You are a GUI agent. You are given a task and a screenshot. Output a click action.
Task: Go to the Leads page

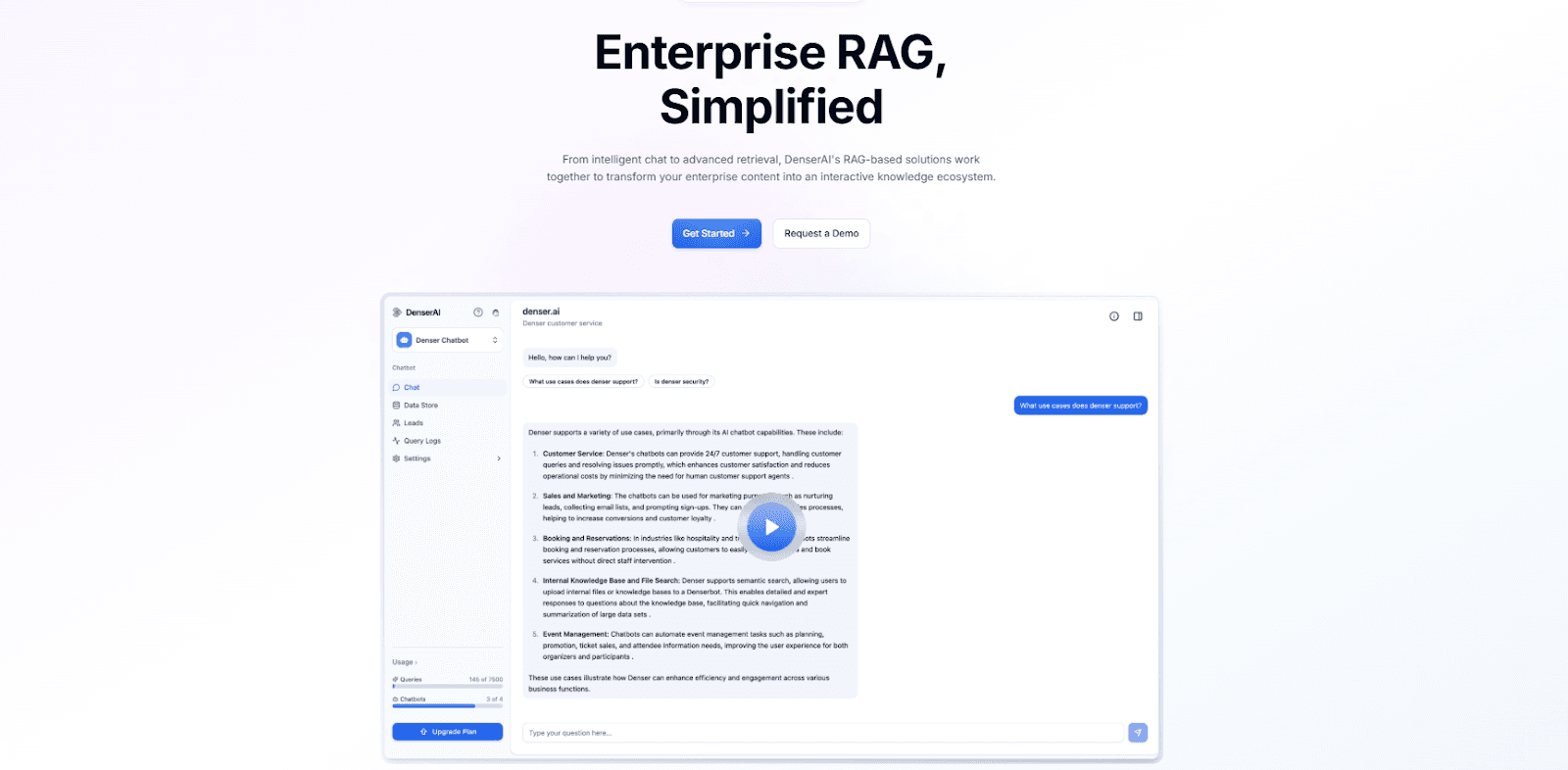pyautogui.click(x=449, y=423)
